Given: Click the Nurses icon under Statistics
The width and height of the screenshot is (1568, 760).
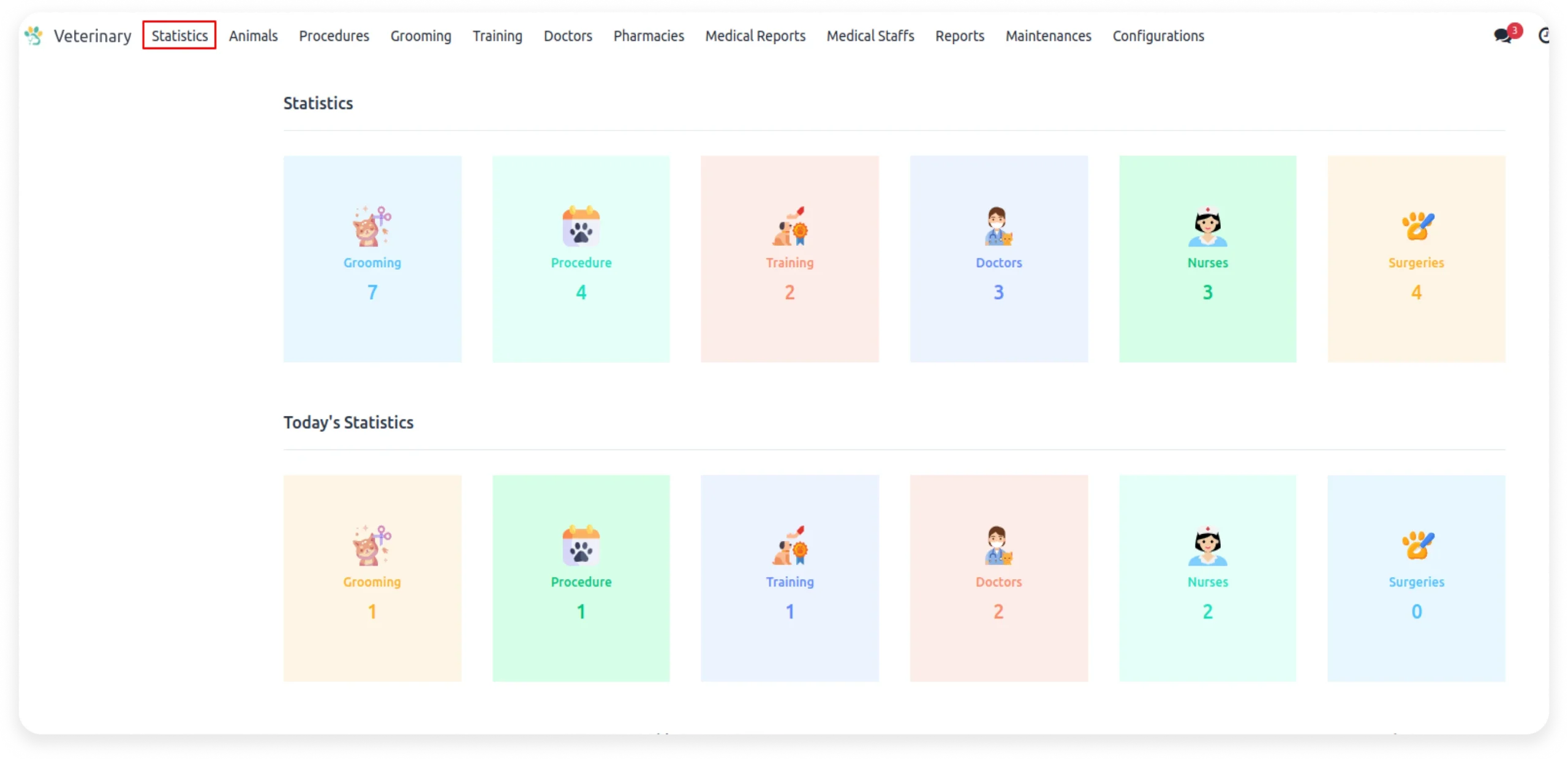Looking at the screenshot, I should pyautogui.click(x=1207, y=226).
